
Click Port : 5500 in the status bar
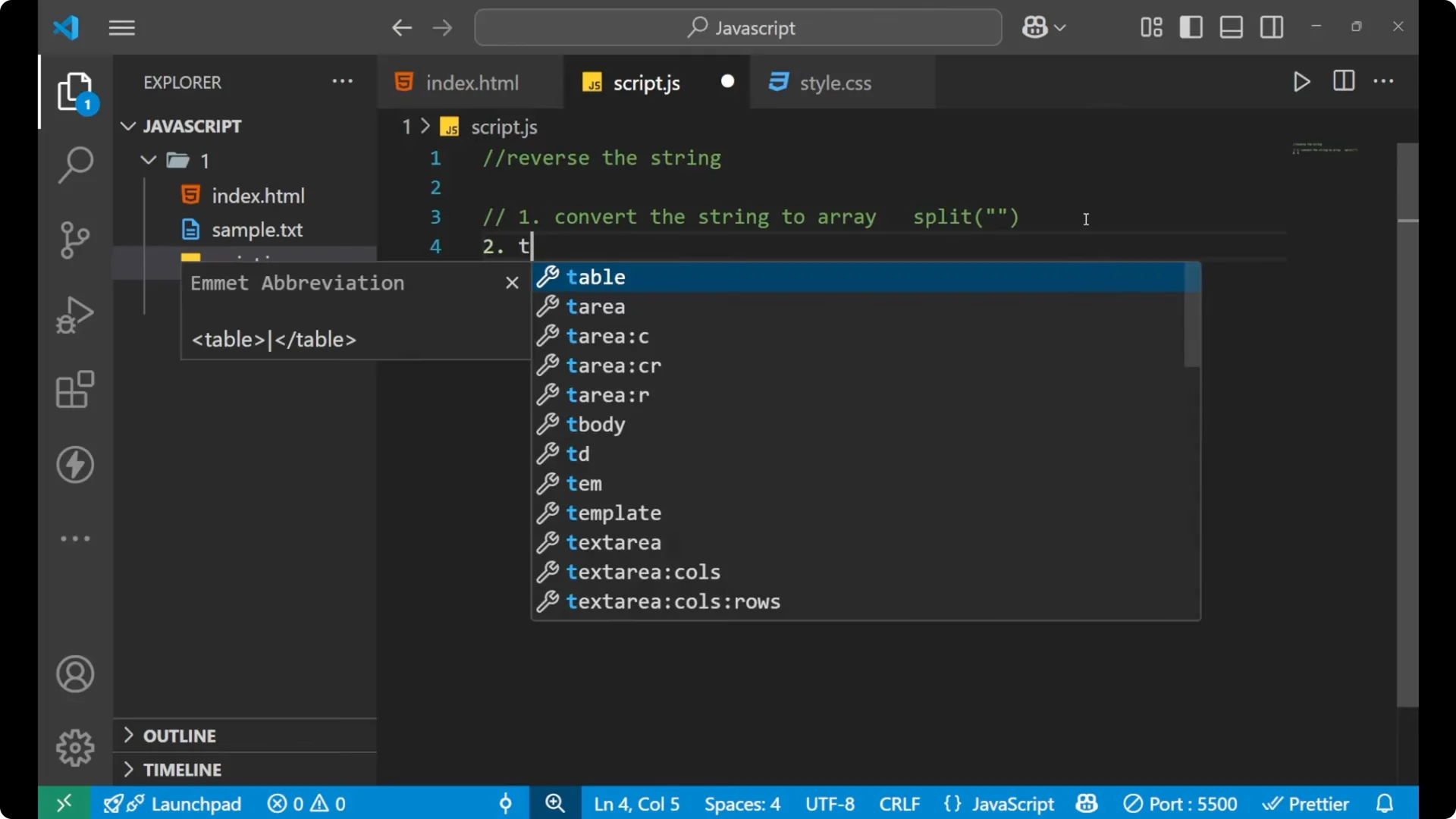point(1181,803)
